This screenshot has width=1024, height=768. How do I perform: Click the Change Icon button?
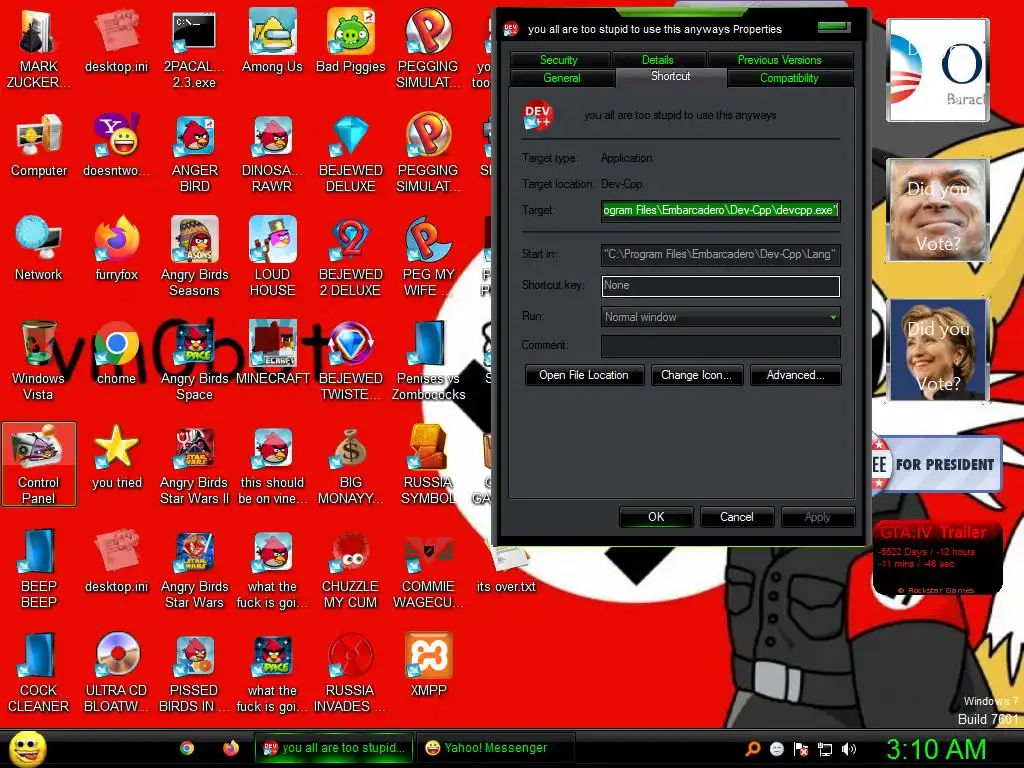pyautogui.click(x=696, y=376)
